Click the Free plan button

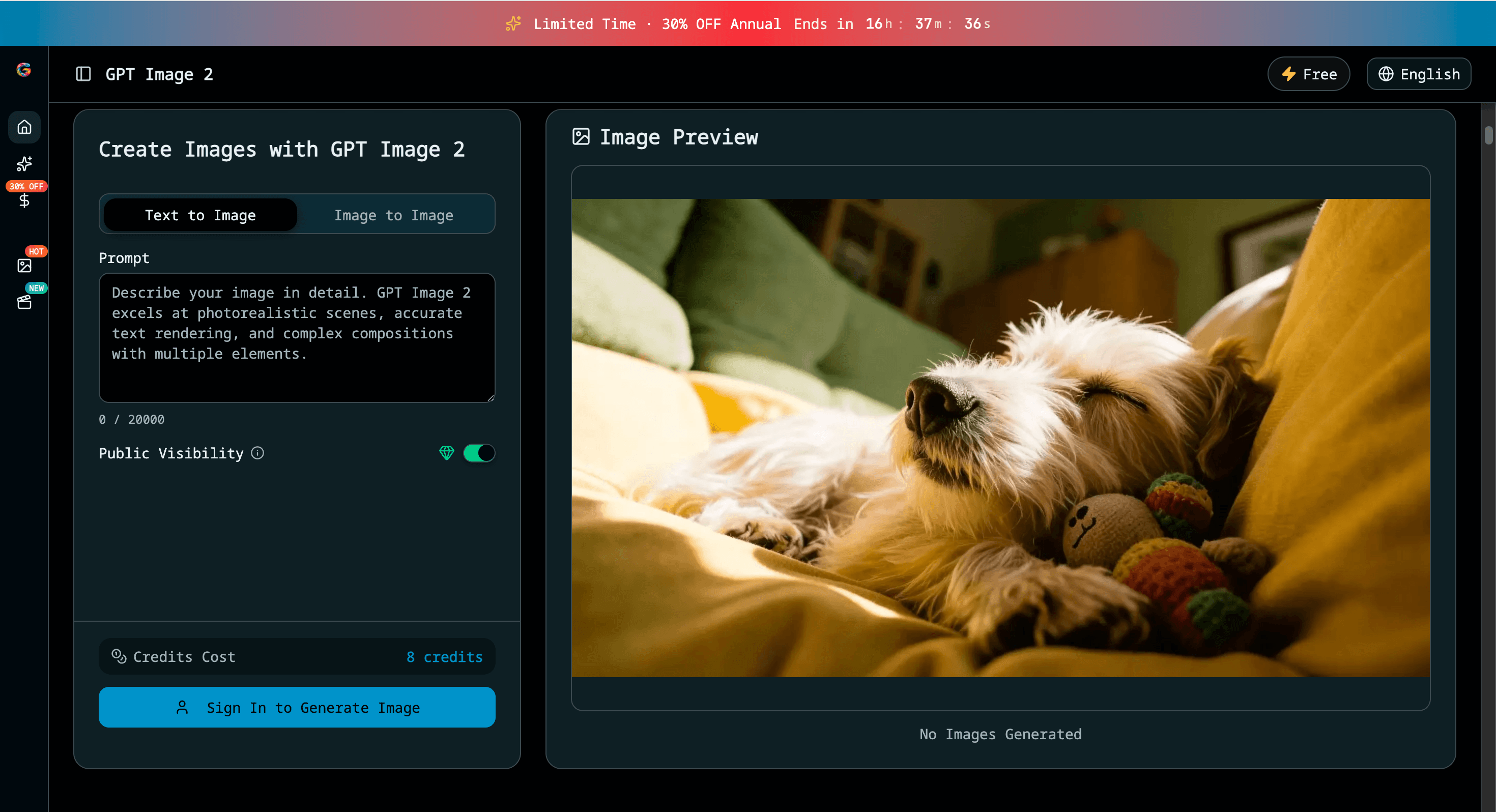[1308, 74]
